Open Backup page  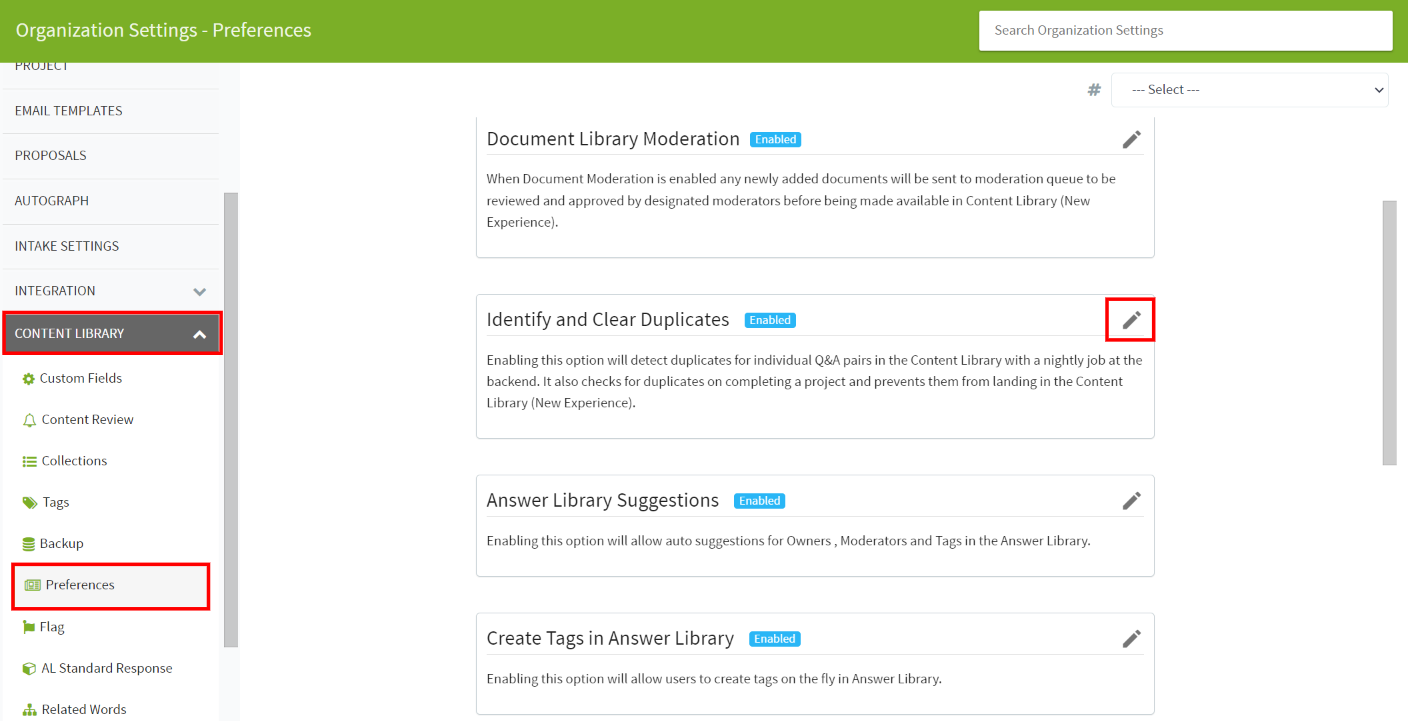click(62, 544)
